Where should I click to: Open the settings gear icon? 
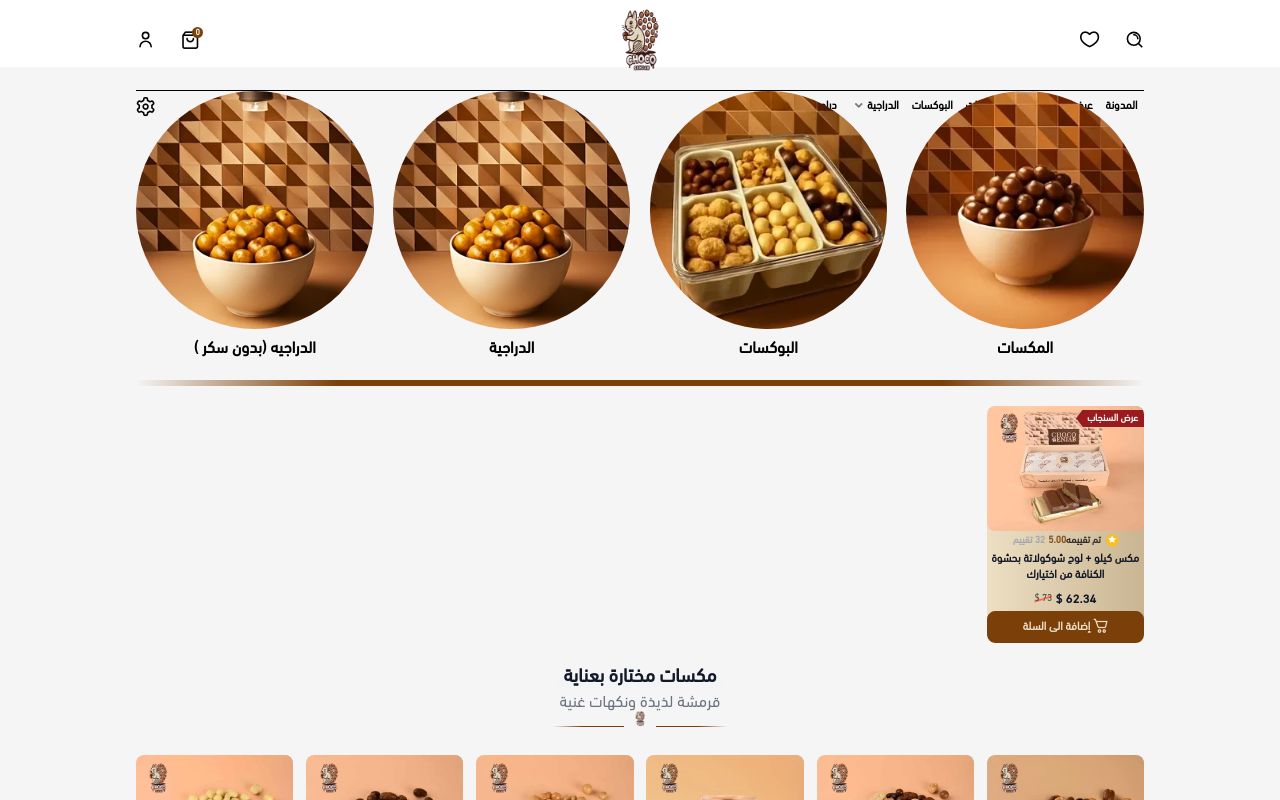[x=146, y=106]
